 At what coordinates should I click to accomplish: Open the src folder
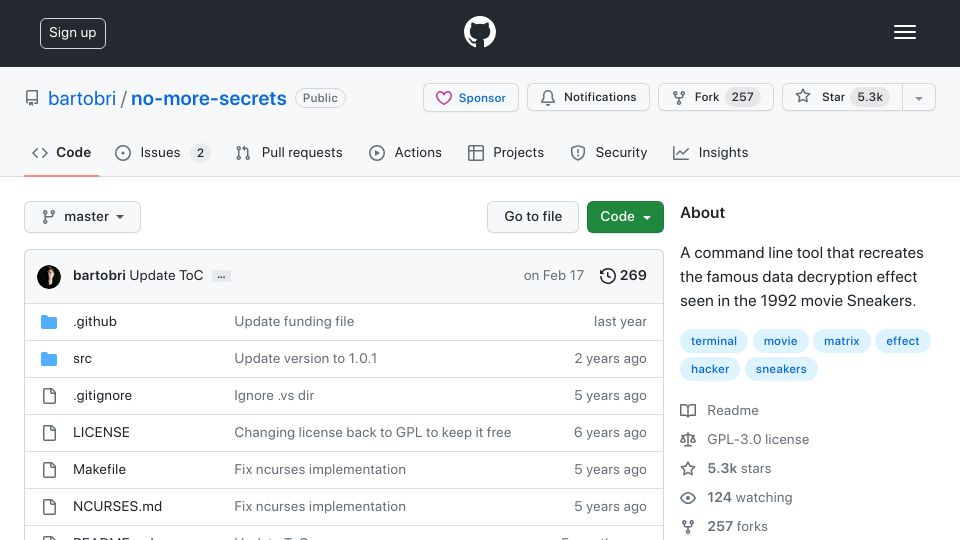(x=82, y=359)
